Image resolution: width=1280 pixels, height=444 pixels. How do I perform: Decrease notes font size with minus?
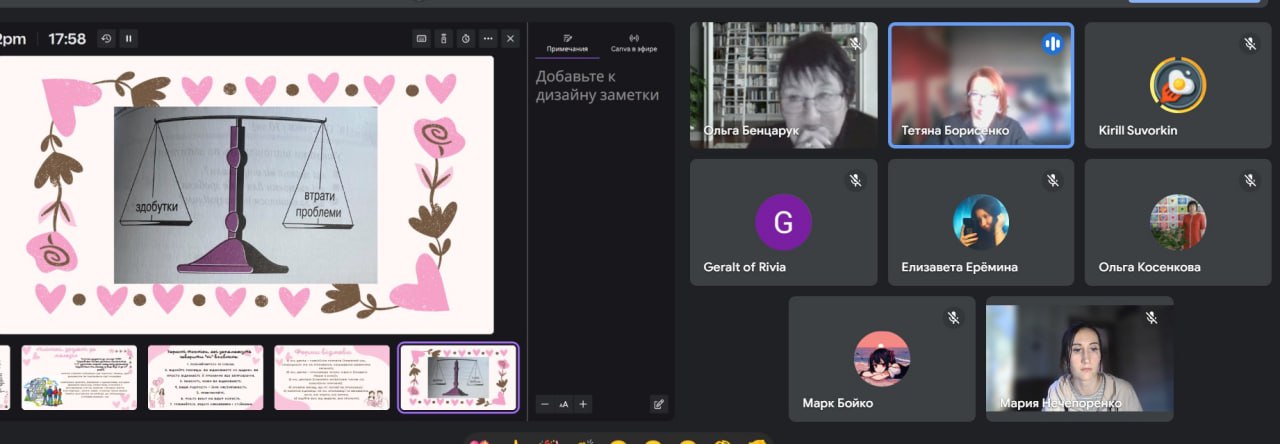tap(545, 404)
